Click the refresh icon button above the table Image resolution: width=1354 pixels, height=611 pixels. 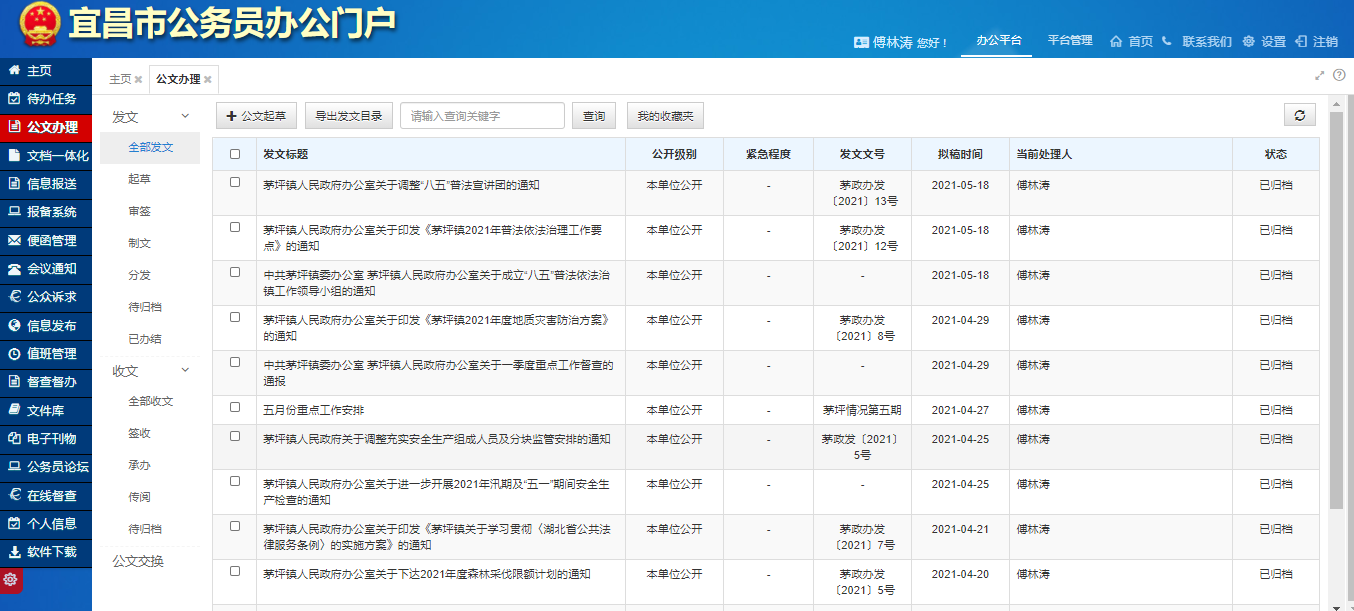click(x=1299, y=116)
